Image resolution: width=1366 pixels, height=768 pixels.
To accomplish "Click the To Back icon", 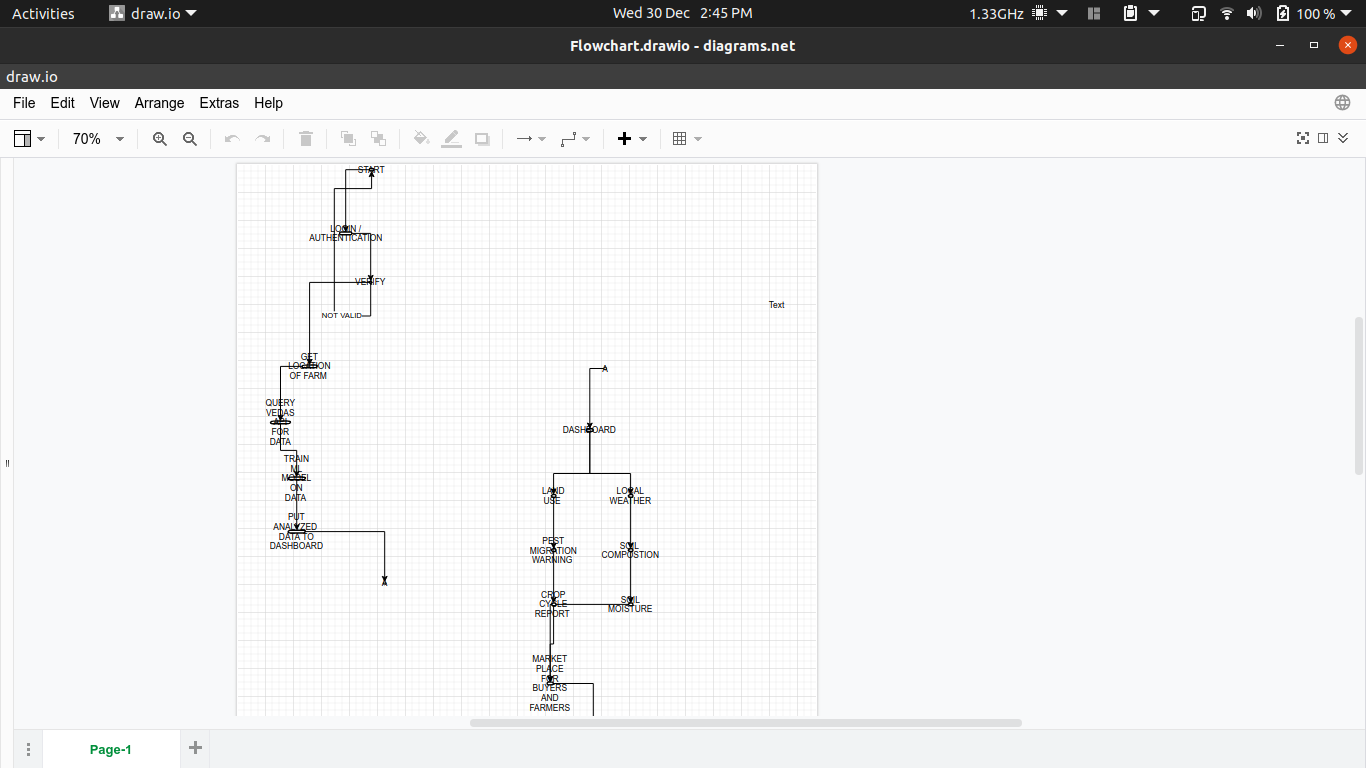I will coord(378,139).
